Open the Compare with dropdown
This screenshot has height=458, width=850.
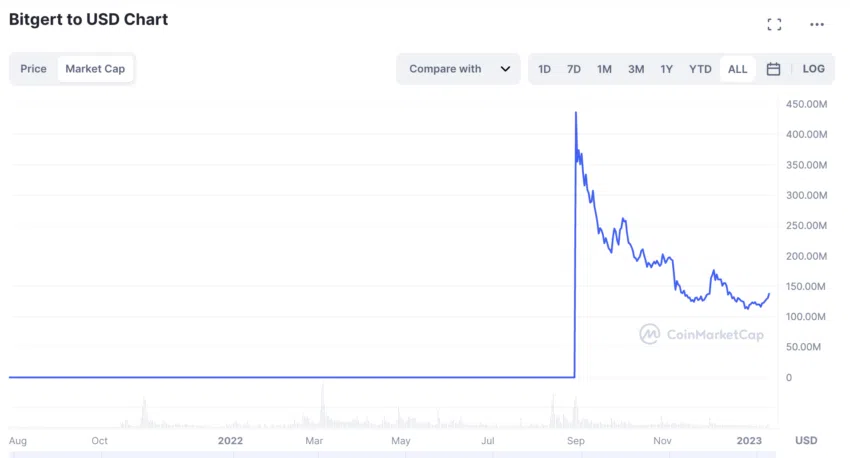[x=446, y=69]
